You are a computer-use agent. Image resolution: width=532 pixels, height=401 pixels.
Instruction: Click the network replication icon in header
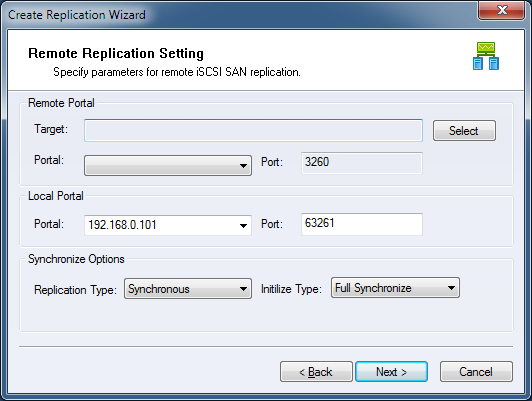(x=486, y=56)
